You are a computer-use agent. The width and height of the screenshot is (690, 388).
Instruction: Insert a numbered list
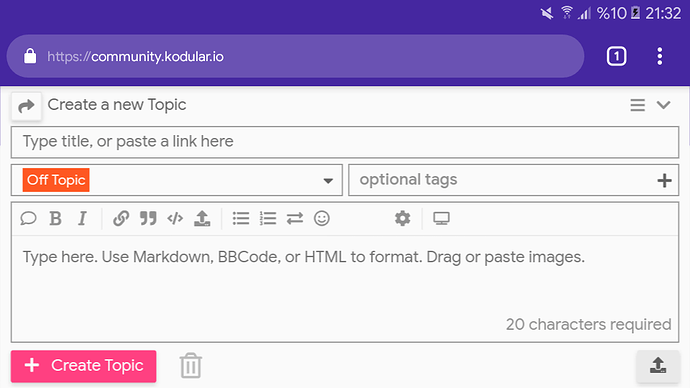click(268, 218)
